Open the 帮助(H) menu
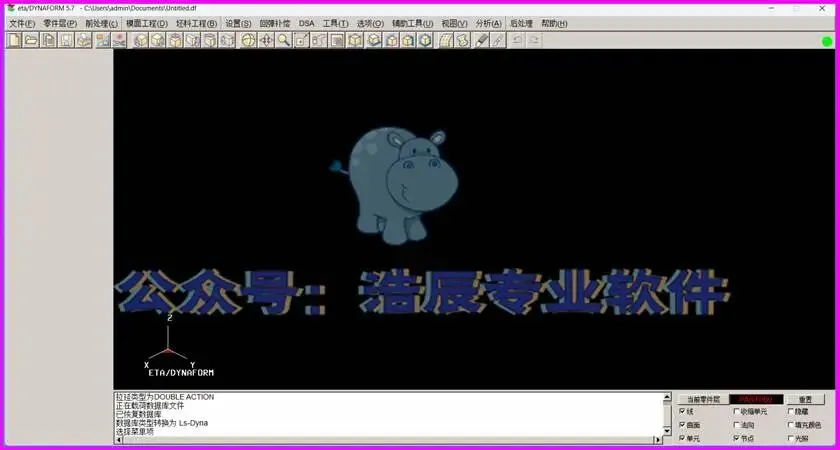 554,24
